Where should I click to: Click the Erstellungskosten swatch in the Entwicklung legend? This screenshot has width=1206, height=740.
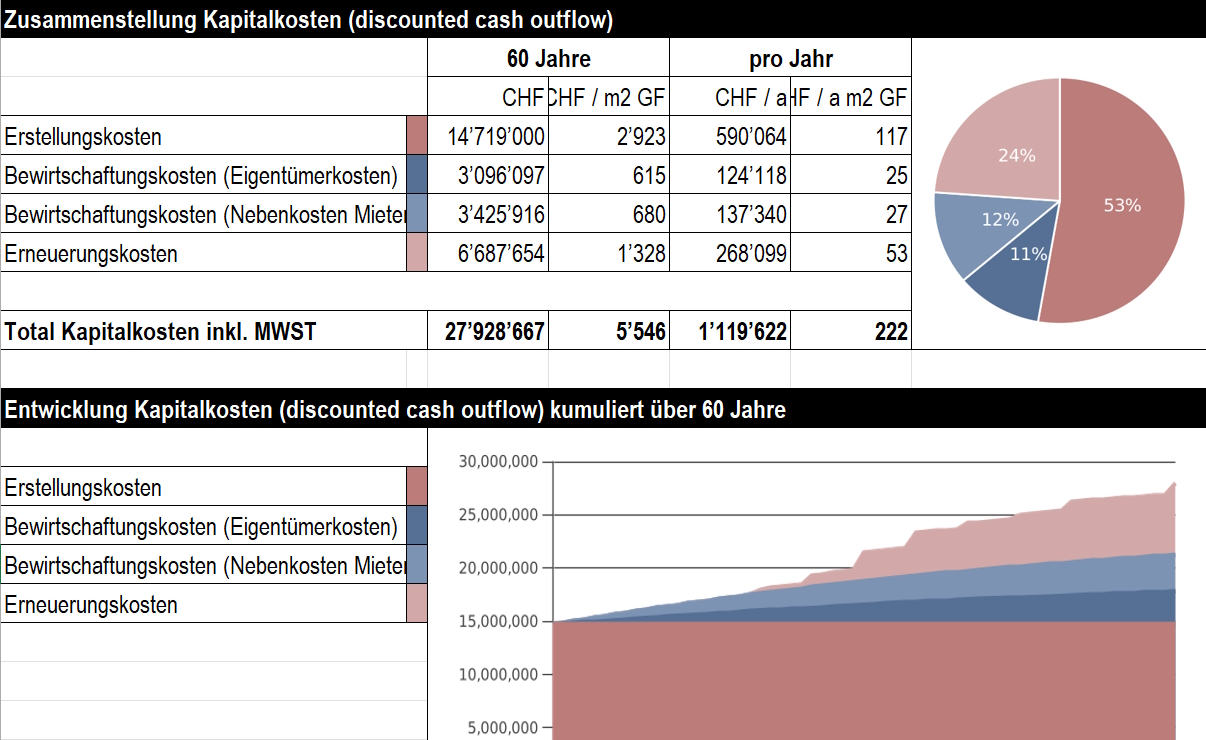click(417, 486)
